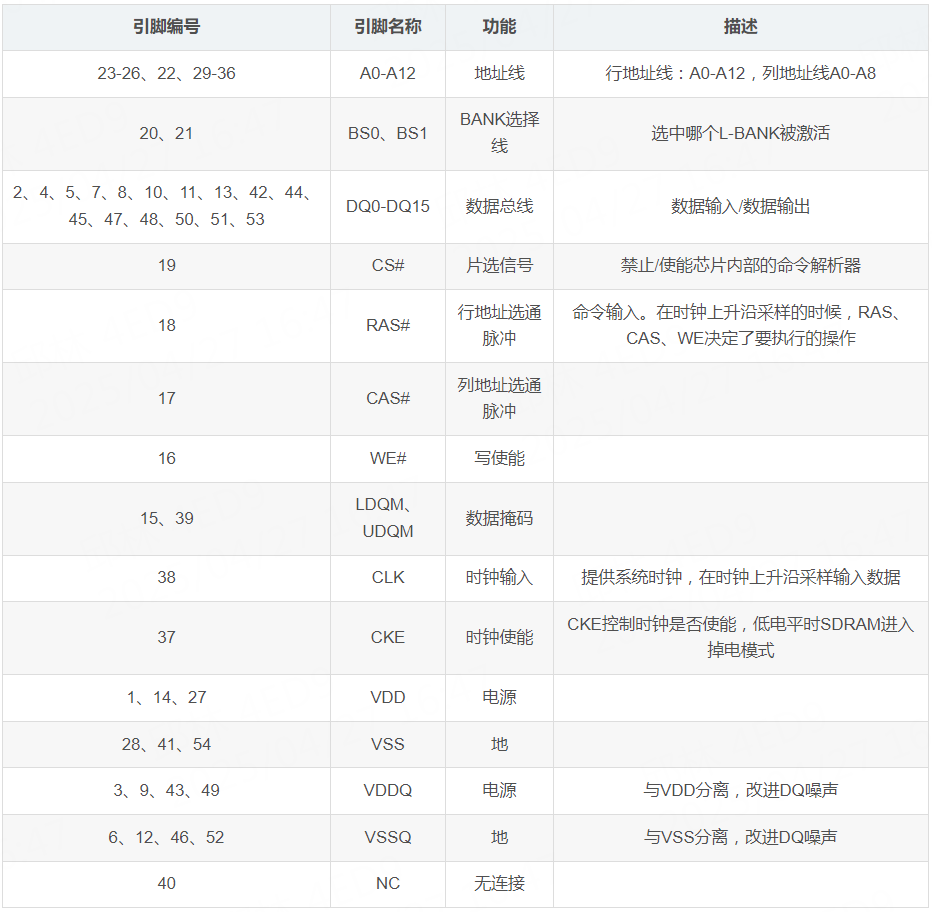Click the '行地址选通脉冲' function cell

(x=499, y=325)
